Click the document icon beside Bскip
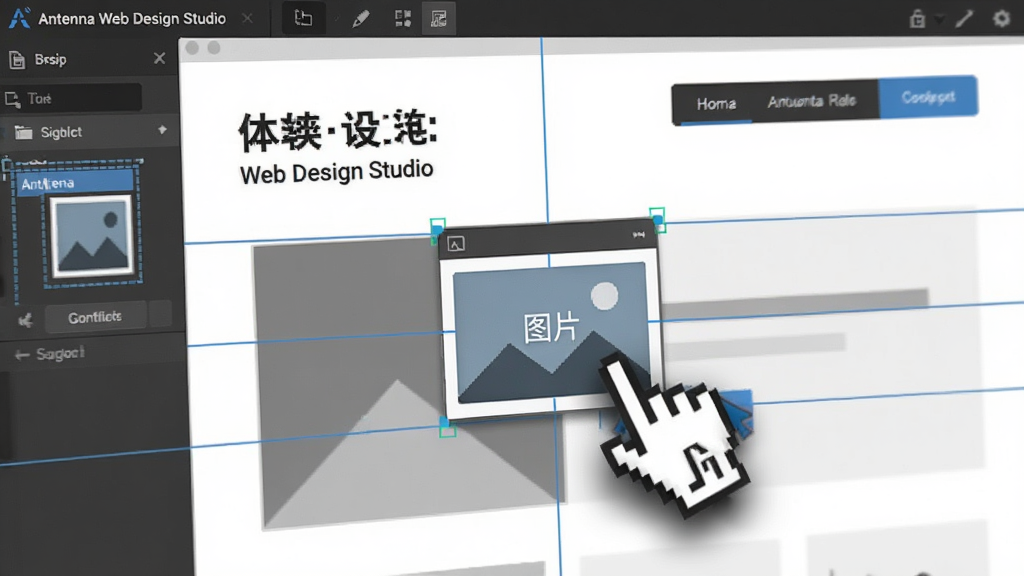The height and width of the screenshot is (576, 1024). [17, 59]
